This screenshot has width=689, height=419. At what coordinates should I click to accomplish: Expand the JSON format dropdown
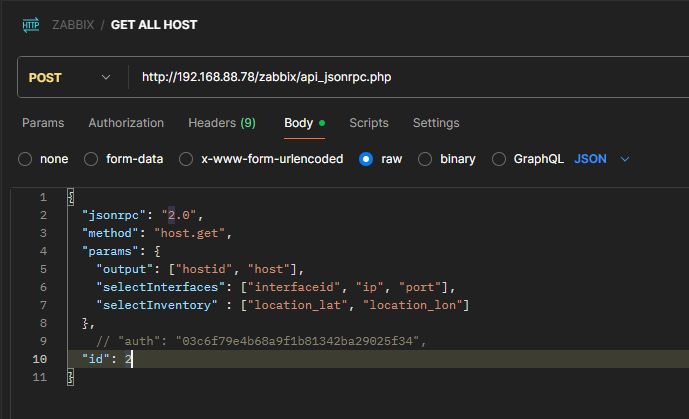(602, 159)
